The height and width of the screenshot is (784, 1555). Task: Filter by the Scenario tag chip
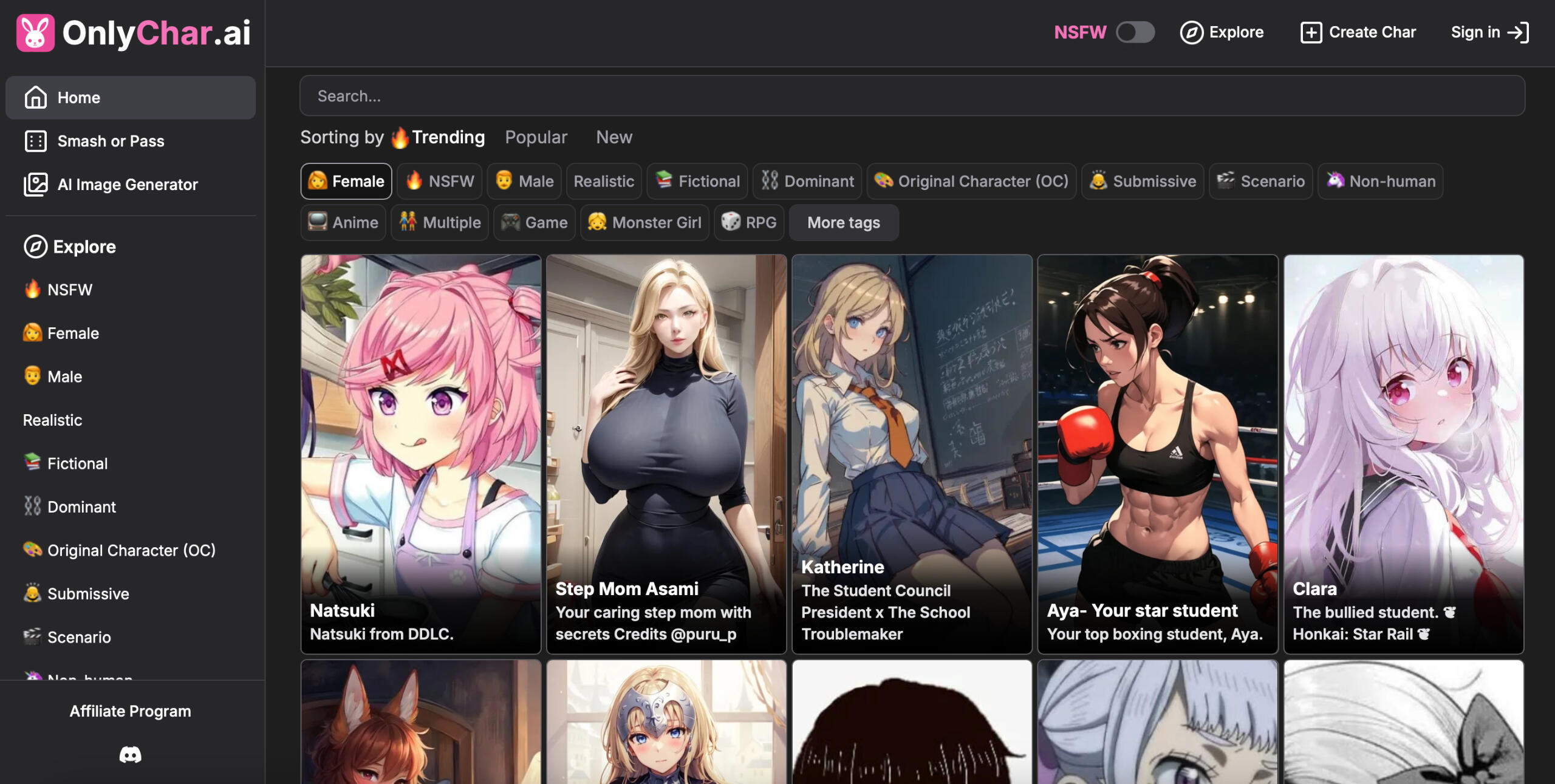point(1261,181)
